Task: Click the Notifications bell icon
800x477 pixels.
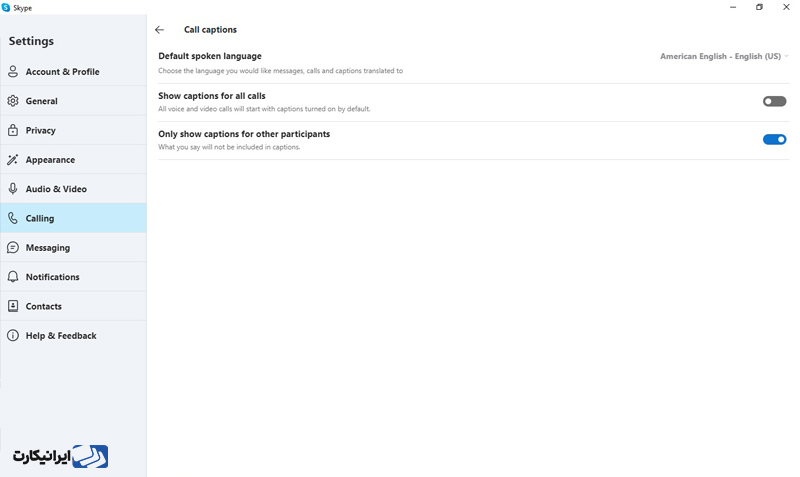Action: [13, 277]
